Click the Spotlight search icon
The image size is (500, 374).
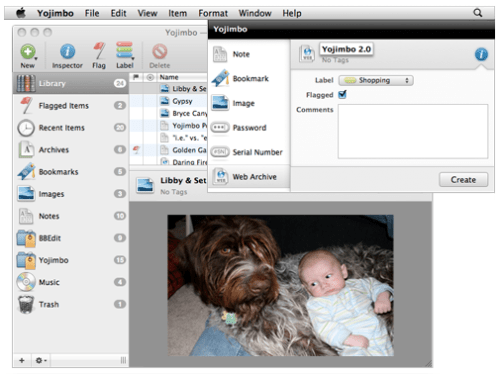[478, 13]
